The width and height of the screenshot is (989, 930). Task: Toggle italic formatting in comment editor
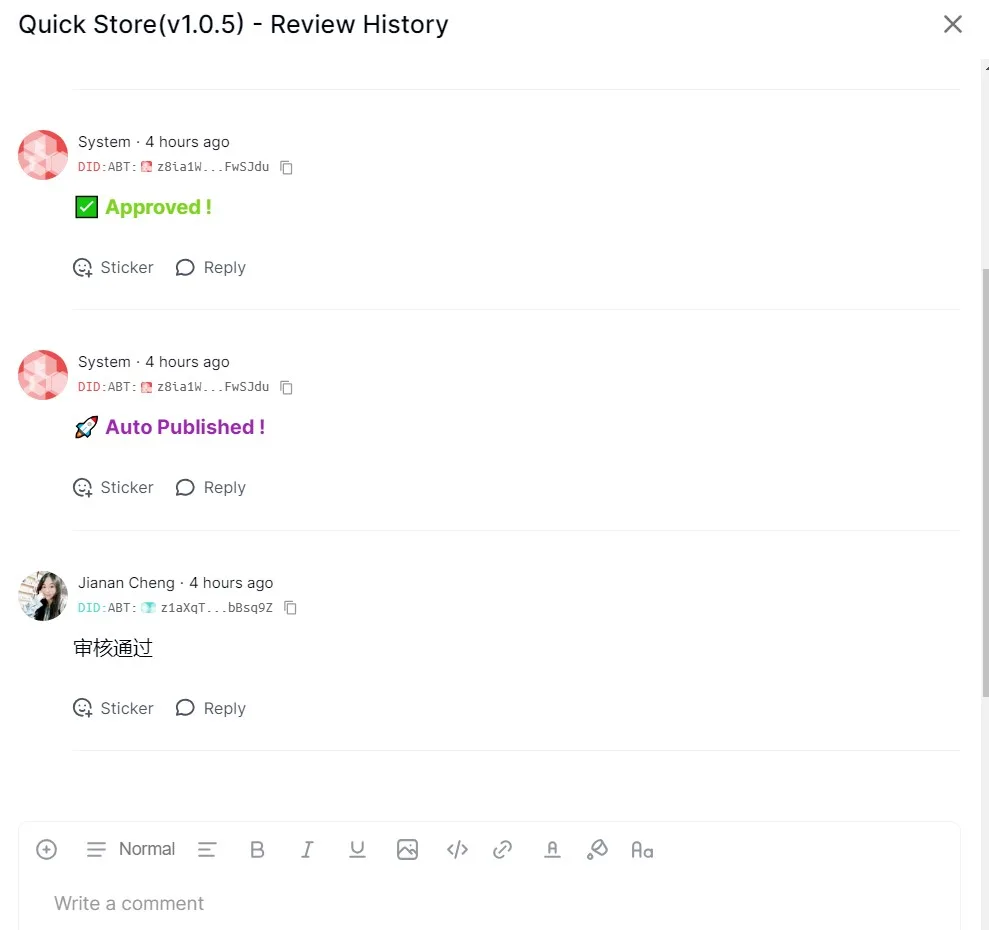[307, 850]
